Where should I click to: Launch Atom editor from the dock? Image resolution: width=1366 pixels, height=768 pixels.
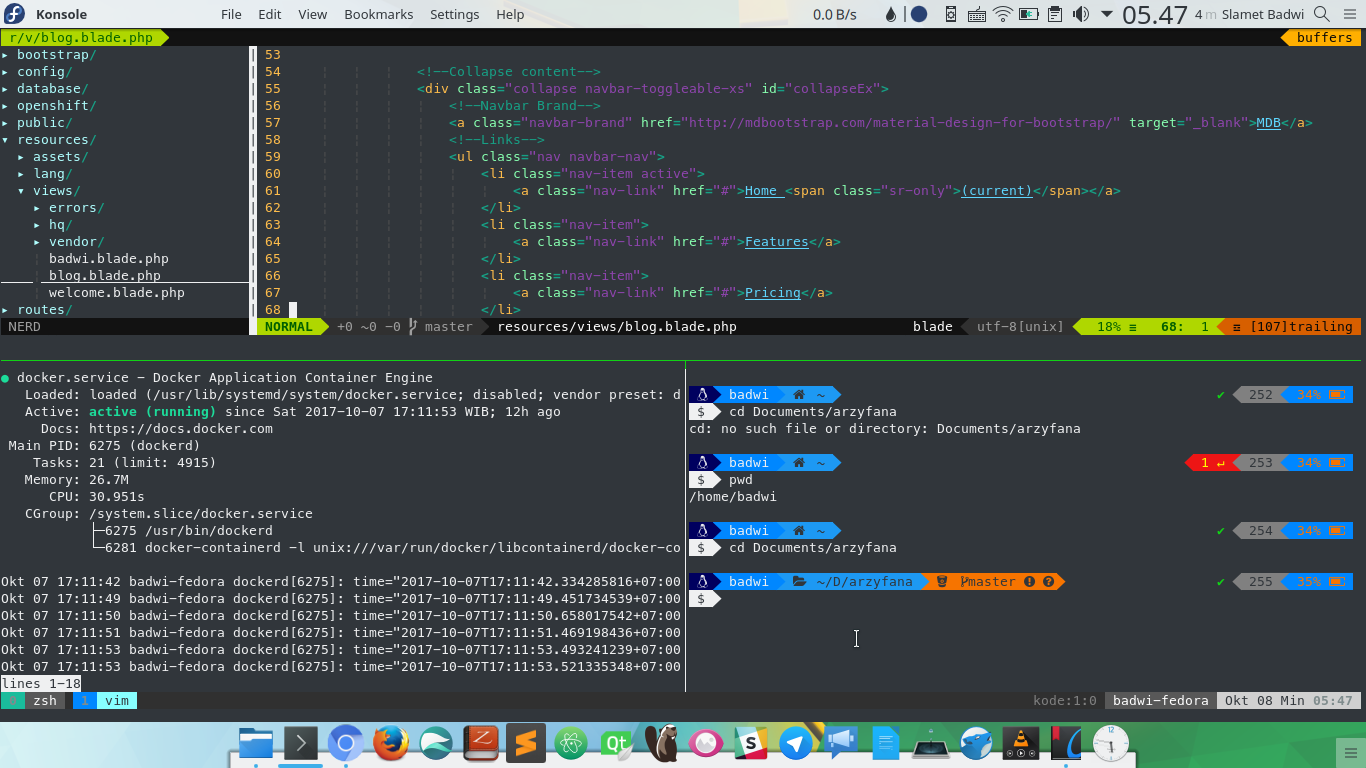pos(571,743)
